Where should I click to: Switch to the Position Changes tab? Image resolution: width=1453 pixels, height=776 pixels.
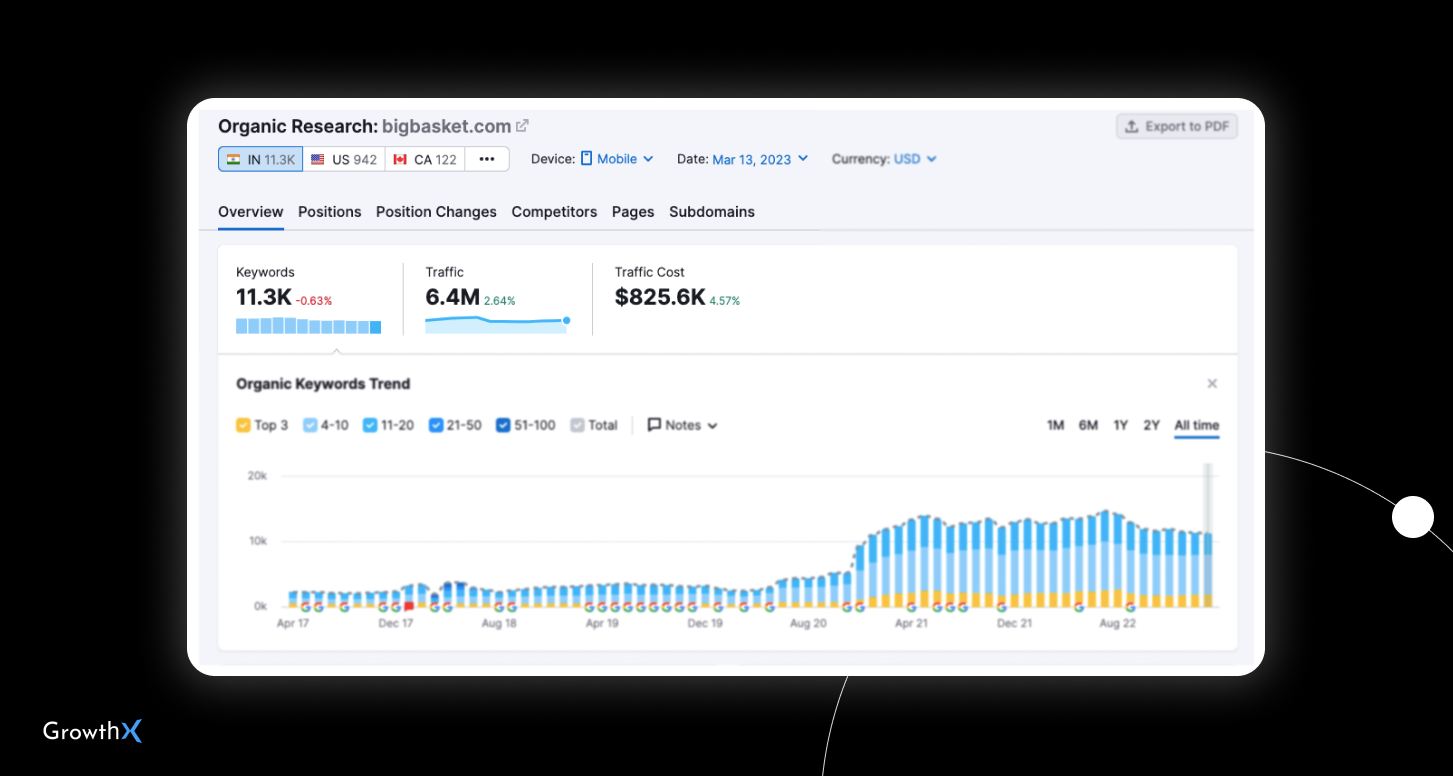(x=436, y=212)
